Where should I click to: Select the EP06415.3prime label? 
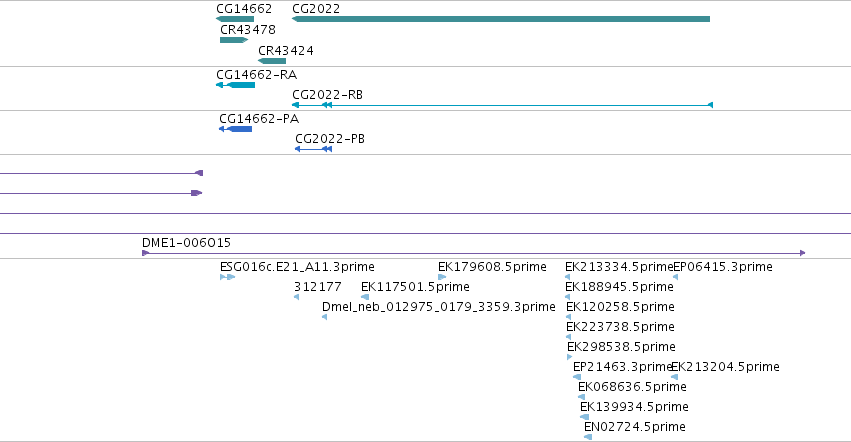(722, 267)
